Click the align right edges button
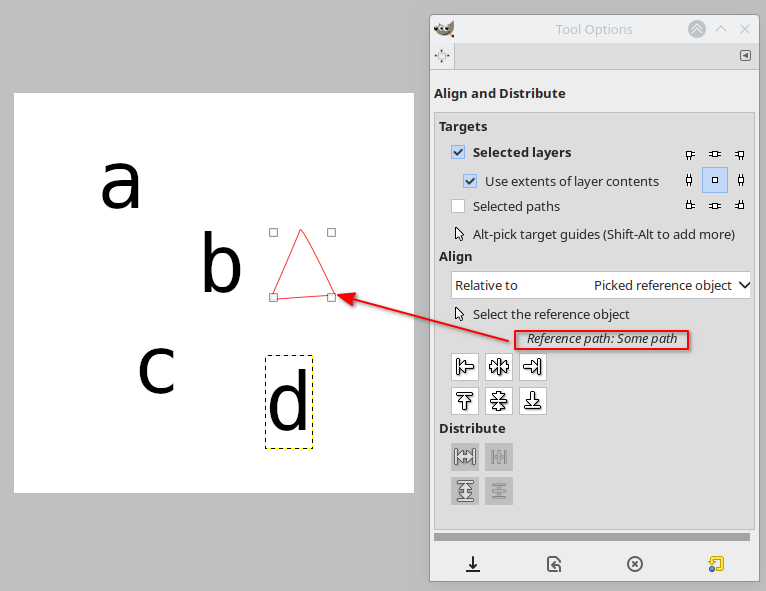Image resolution: width=766 pixels, height=591 pixels. coord(532,367)
